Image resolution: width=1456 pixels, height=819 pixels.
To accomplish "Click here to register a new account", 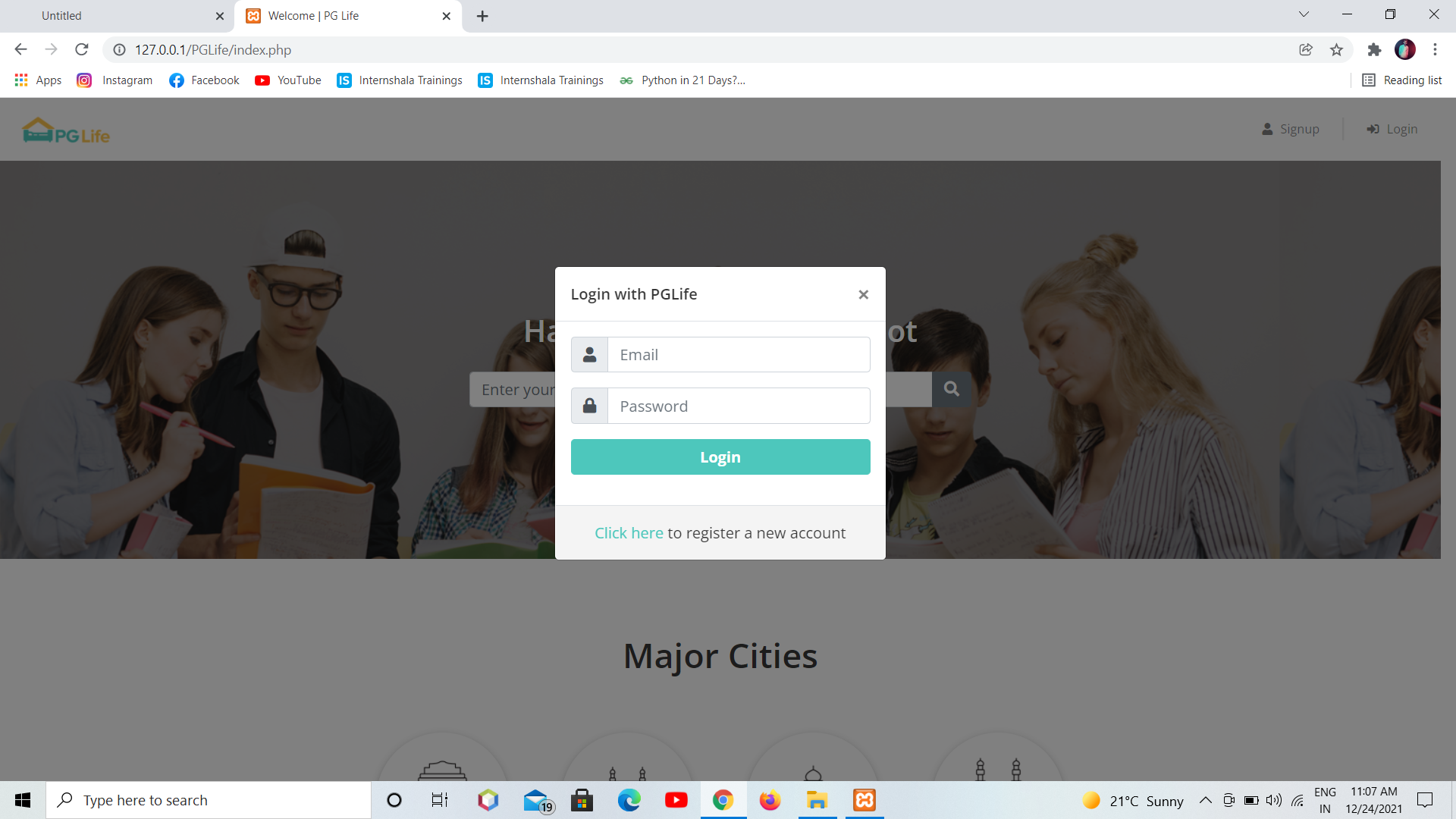I will pos(629,532).
